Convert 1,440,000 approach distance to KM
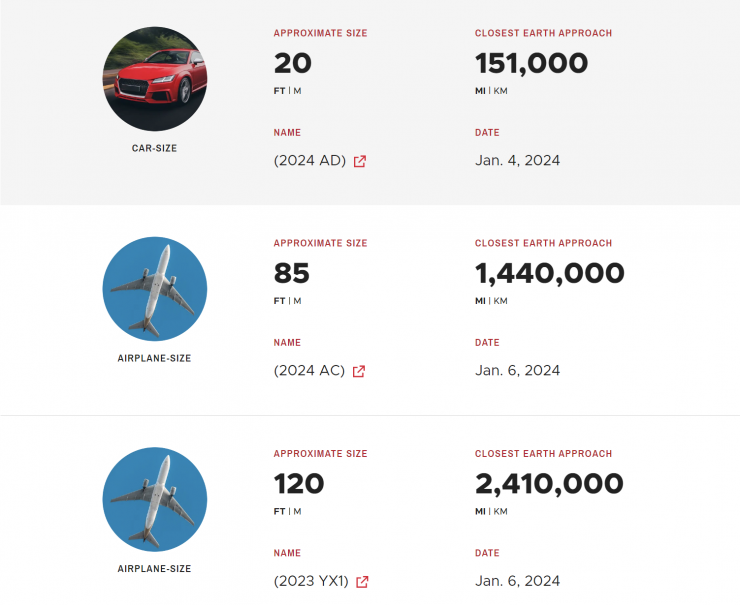The image size is (740, 605). 500,301
